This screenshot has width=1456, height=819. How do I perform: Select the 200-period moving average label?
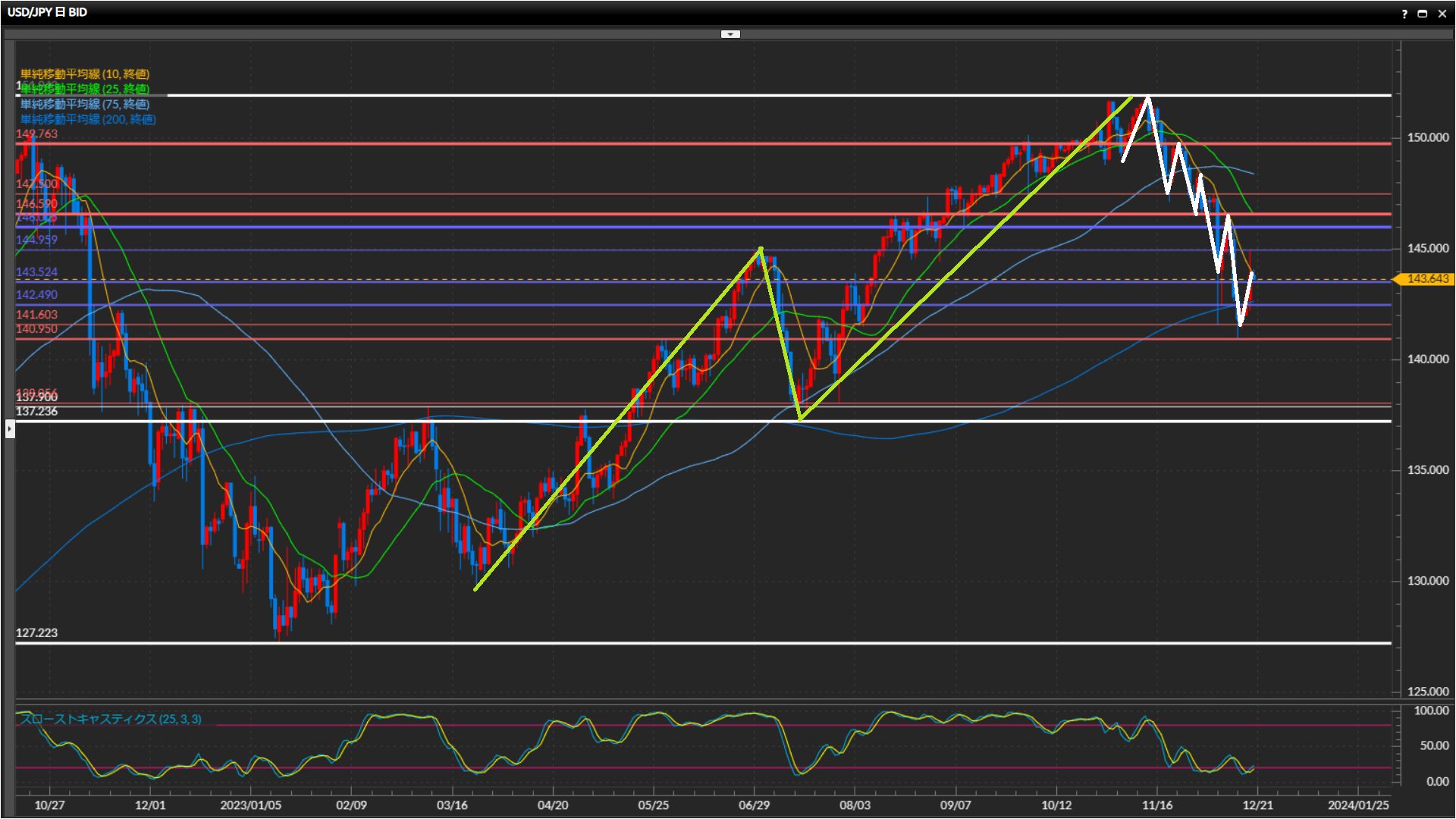[x=88, y=119]
